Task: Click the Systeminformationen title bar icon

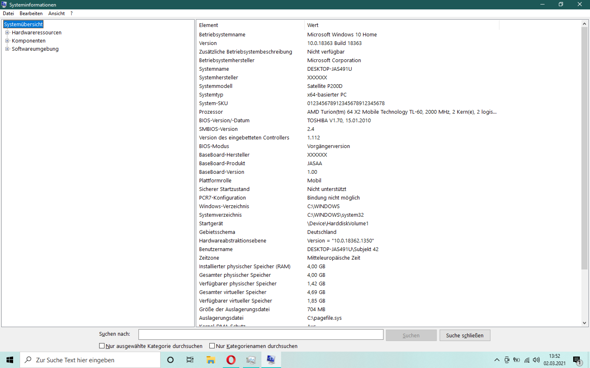Action: pos(4,5)
